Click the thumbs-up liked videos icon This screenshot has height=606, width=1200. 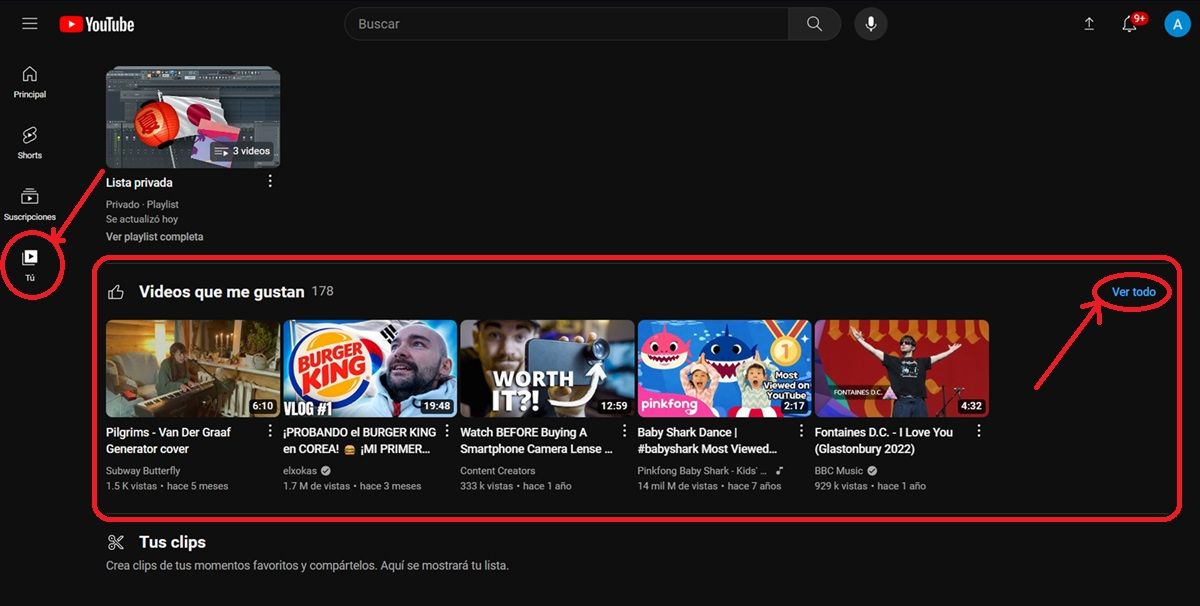point(116,292)
